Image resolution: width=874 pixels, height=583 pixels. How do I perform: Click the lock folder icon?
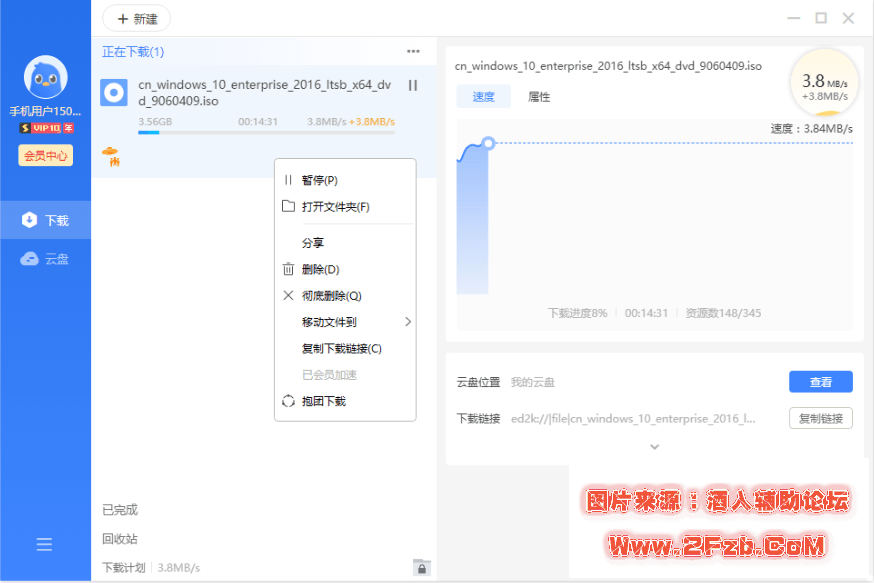click(421, 567)
